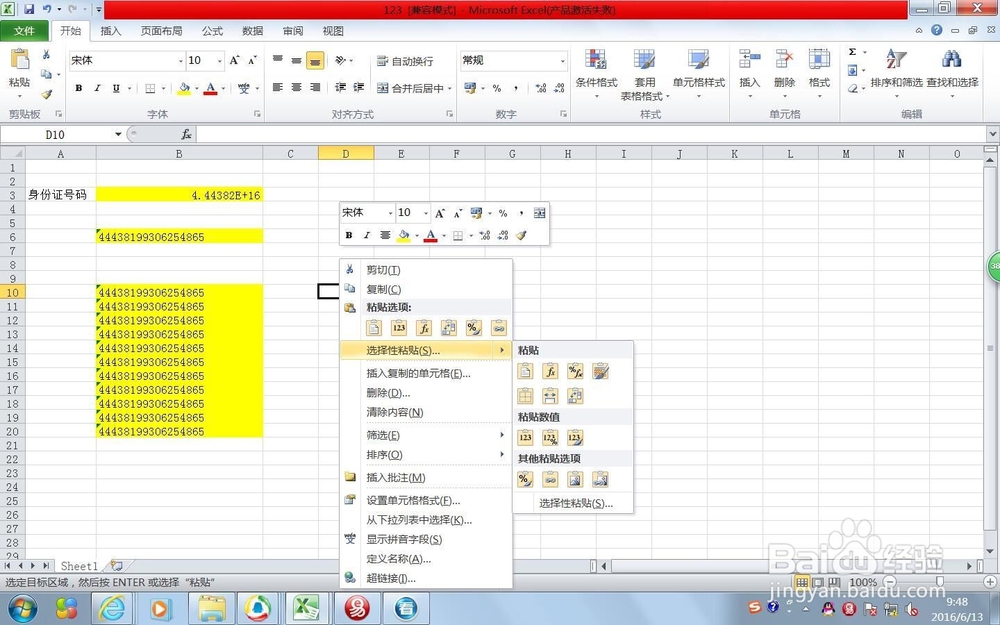Click the Paste Link icon in paste options
The width and height of the screenshot is (1000, 625).
pos(551,479)
